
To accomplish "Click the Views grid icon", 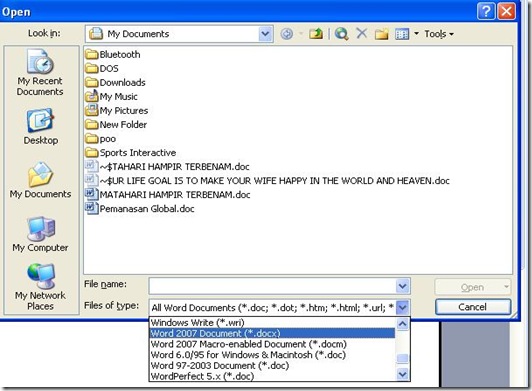I will [402, 34].
